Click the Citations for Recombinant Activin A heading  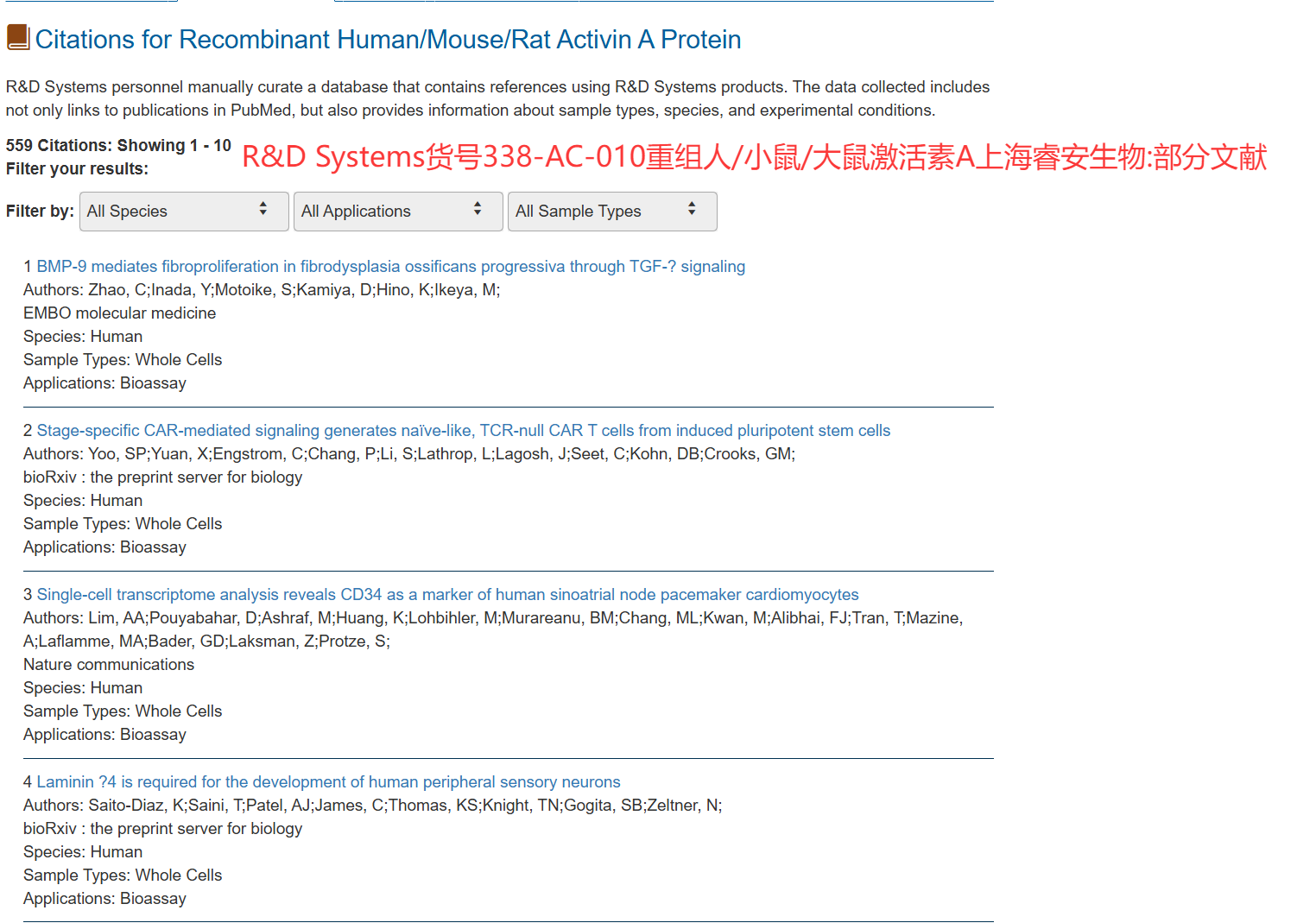tap(388, 40)
